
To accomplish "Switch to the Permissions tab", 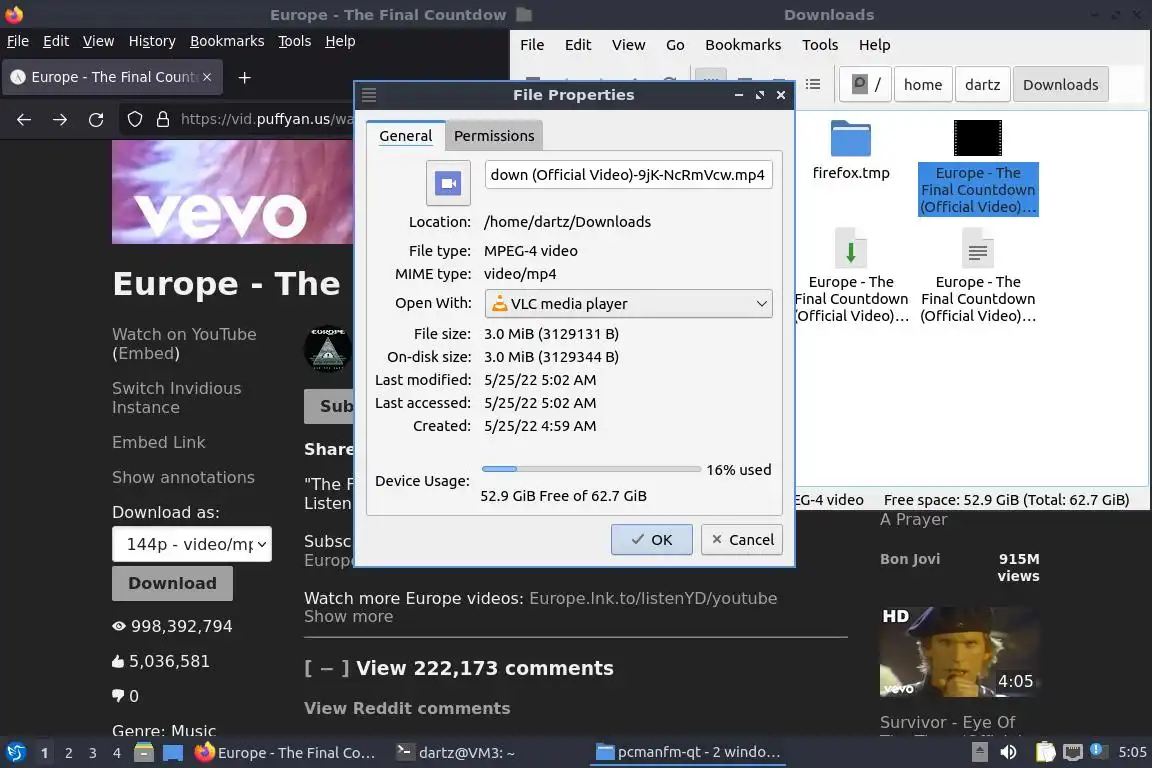I will click(x=494, y=136).
